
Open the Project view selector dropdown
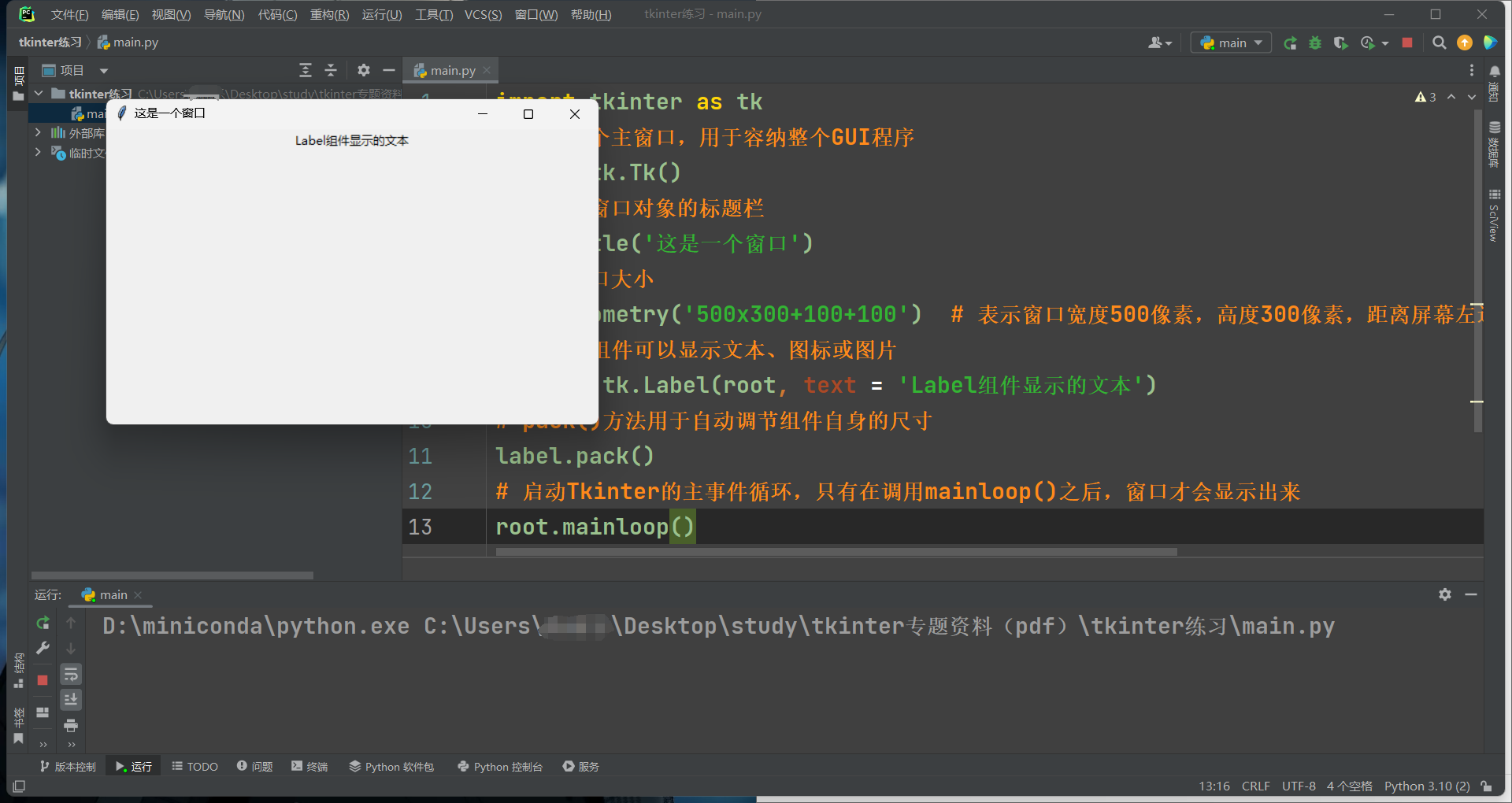click(x=103, y=71)
